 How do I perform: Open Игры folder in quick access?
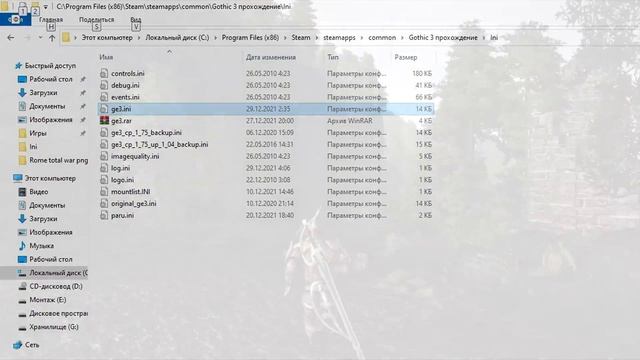(38, 133)
